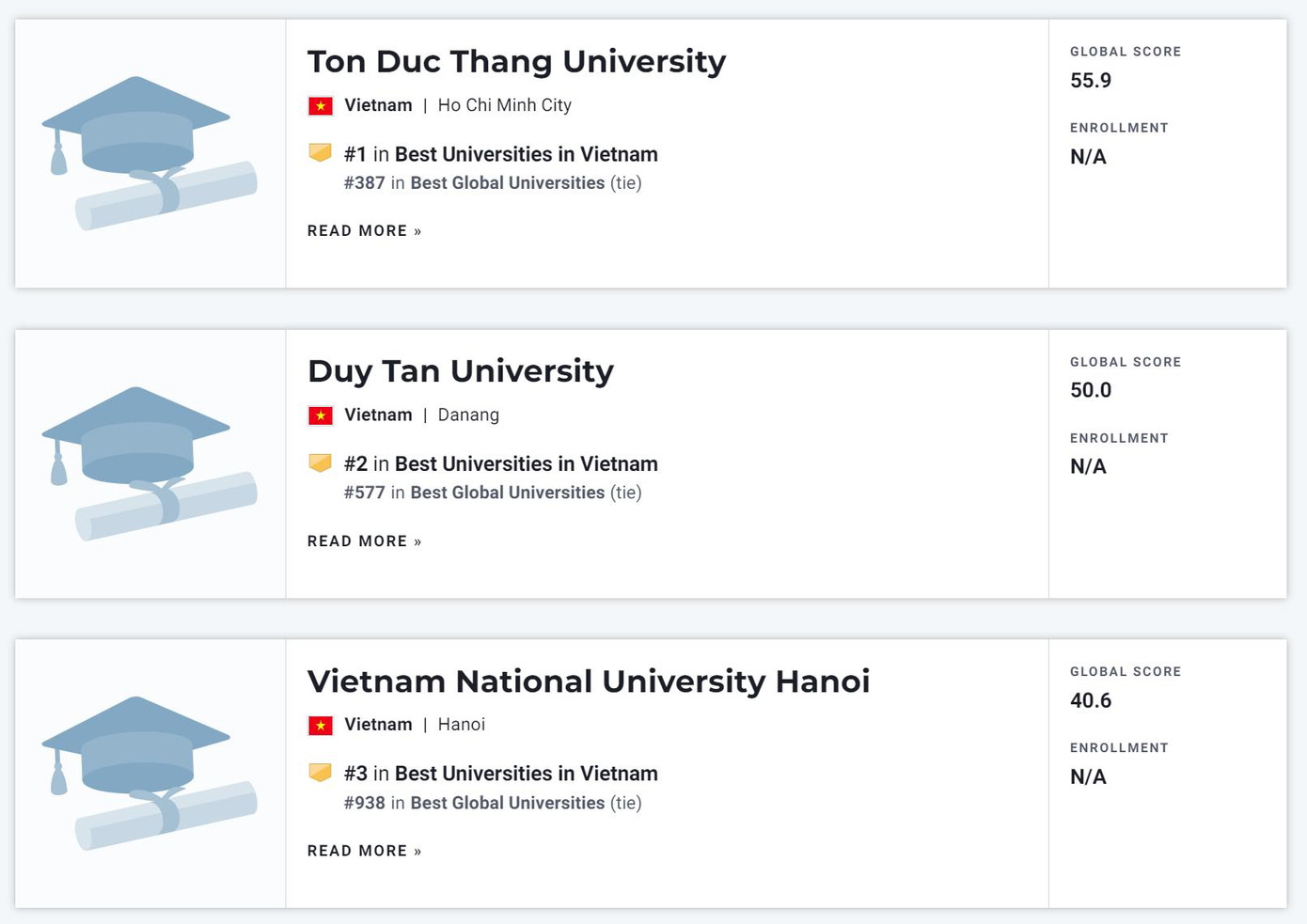Expand READ MORE for Duy Tan University
The image size is (1307, 924).
coord(364,540)
